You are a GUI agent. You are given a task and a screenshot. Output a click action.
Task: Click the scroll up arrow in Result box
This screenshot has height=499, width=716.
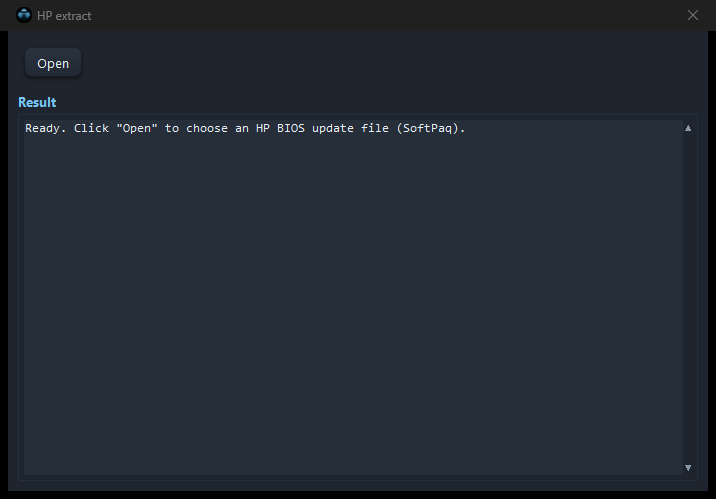[x=688, y=128]
